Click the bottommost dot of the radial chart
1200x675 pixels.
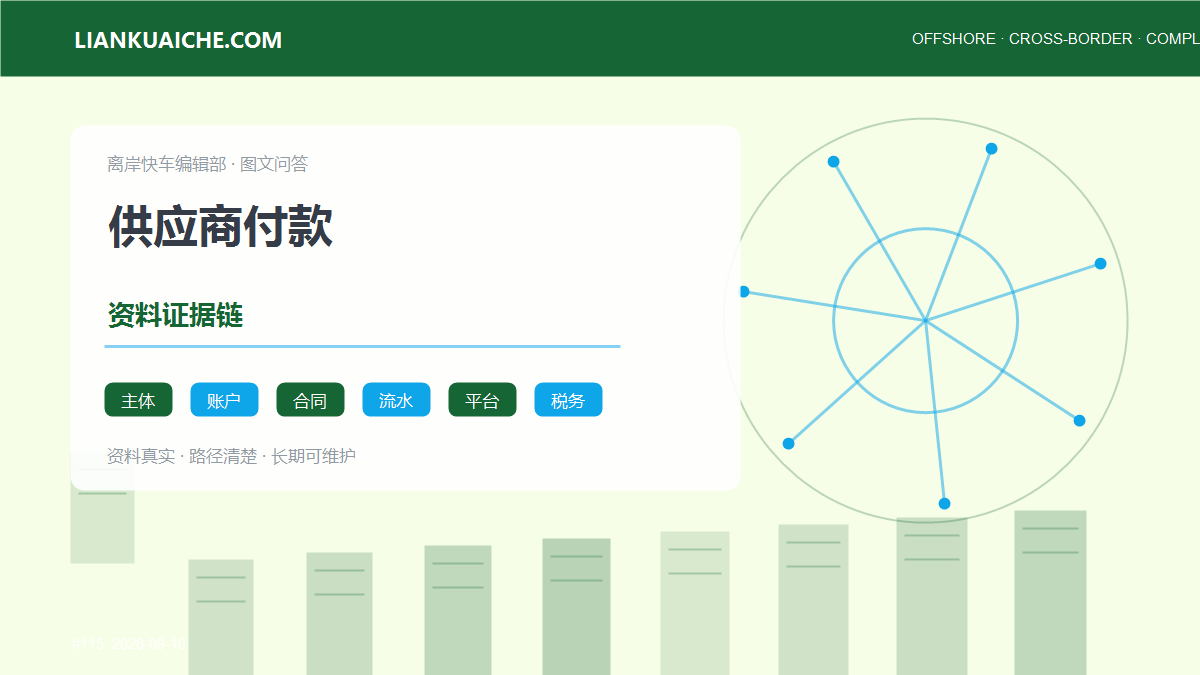pyautogui.click(x=944, y=504)
